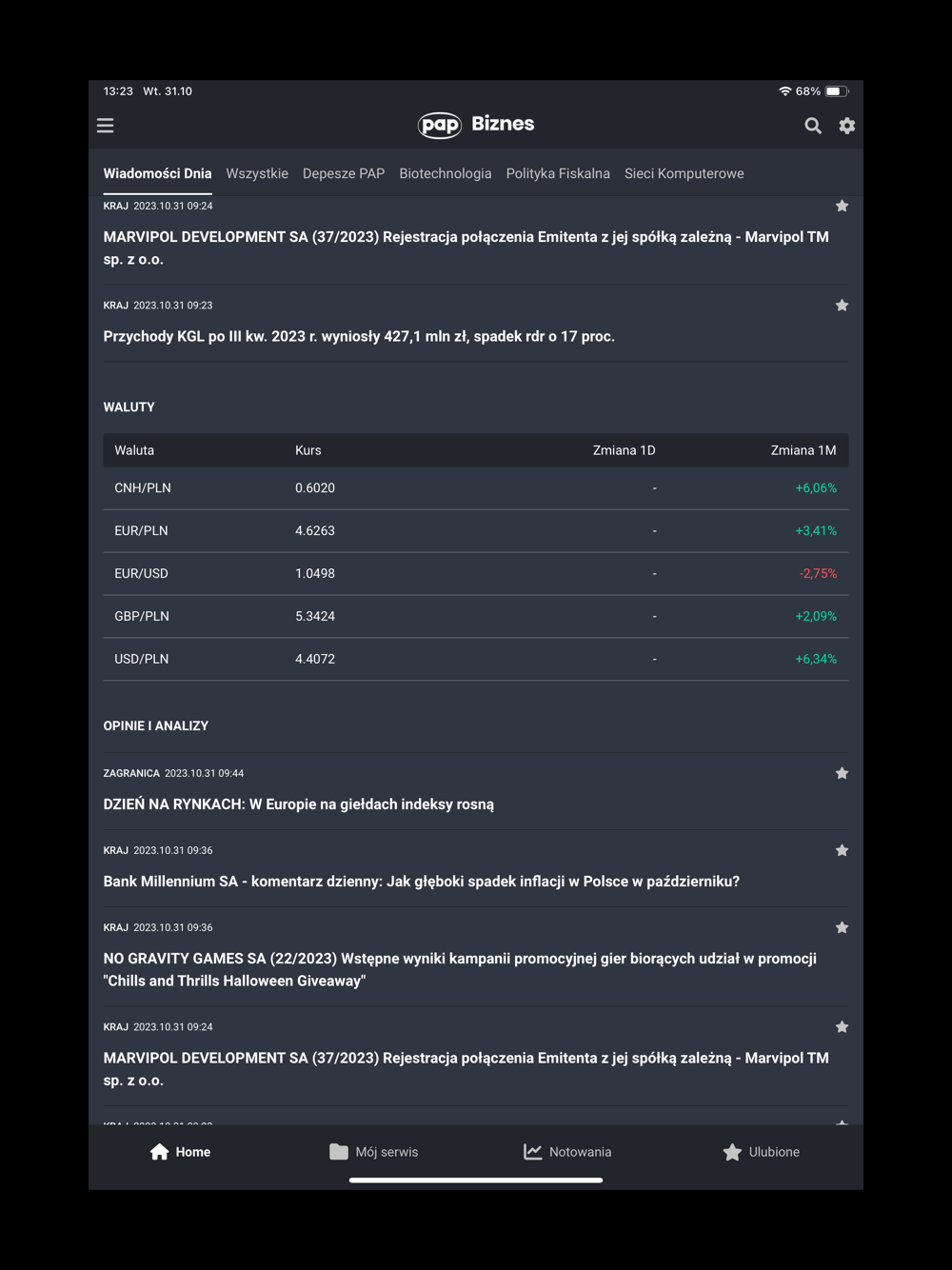Switch to Depesze PAP tab
This screenshot has width=952, height=1270.
tap(344, 173)
